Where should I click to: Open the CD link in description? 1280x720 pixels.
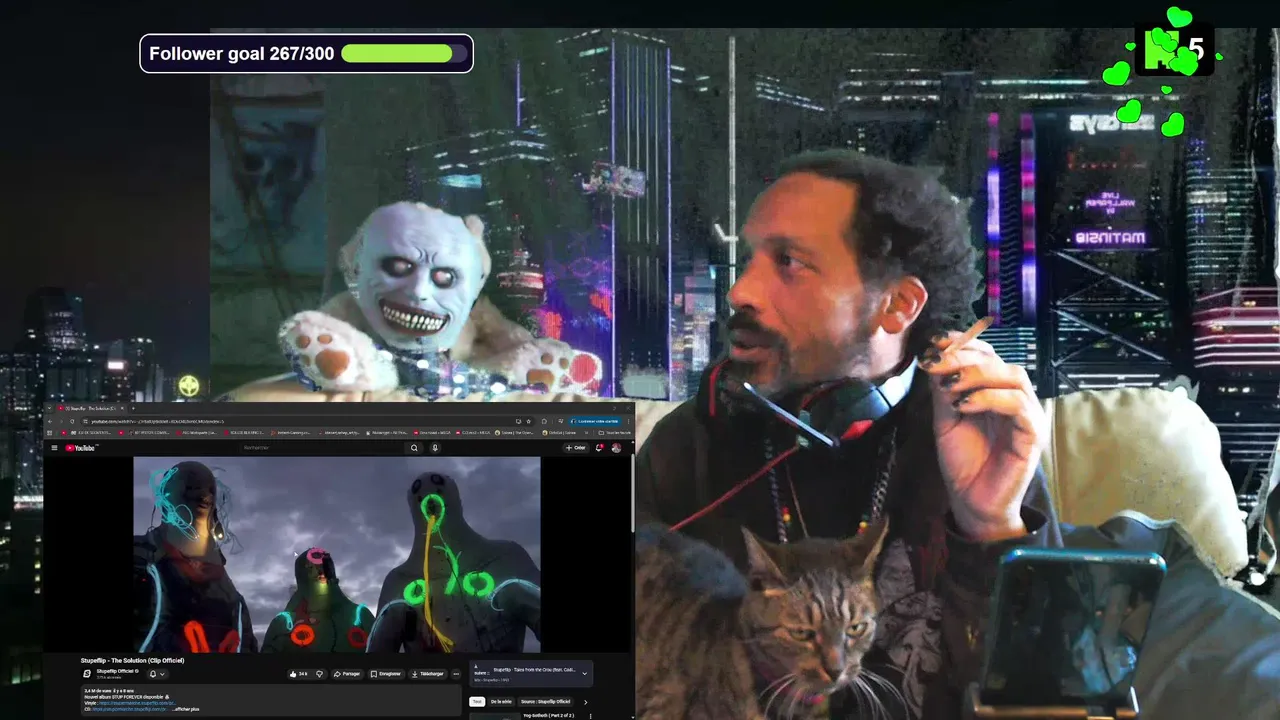(x=131, y=709)
